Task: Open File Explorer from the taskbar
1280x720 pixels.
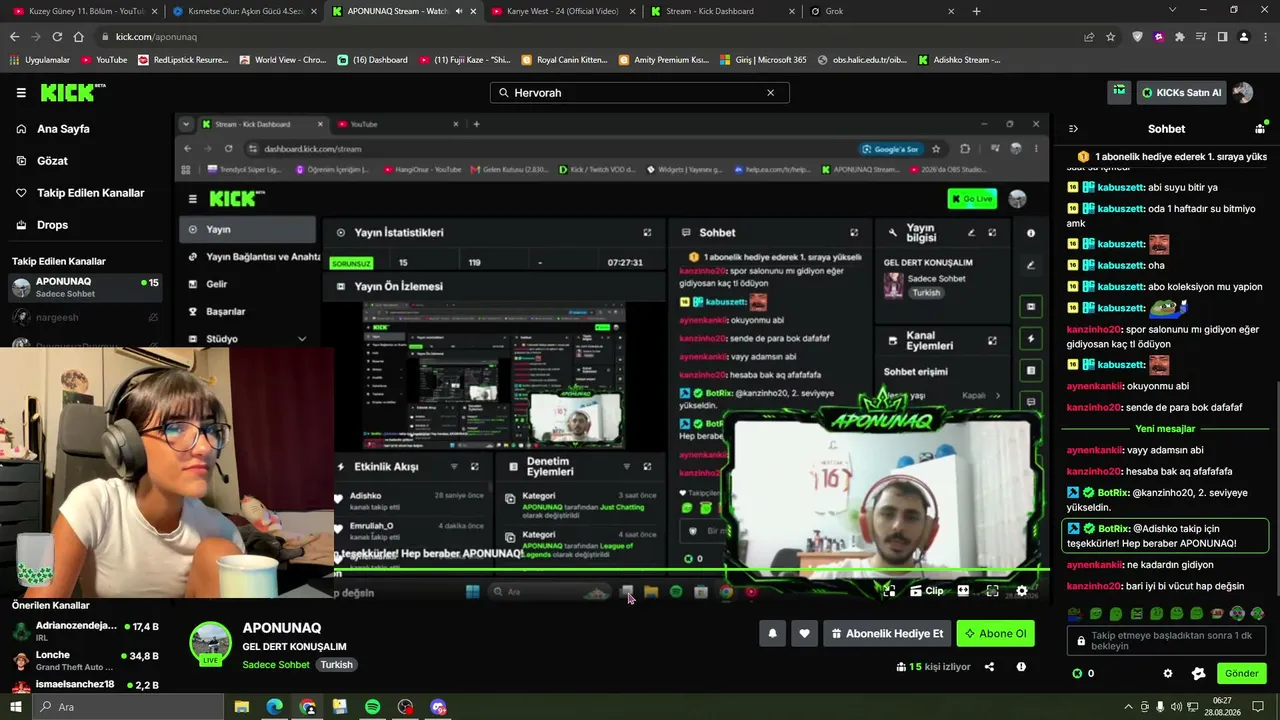Action: coord(241,707)
